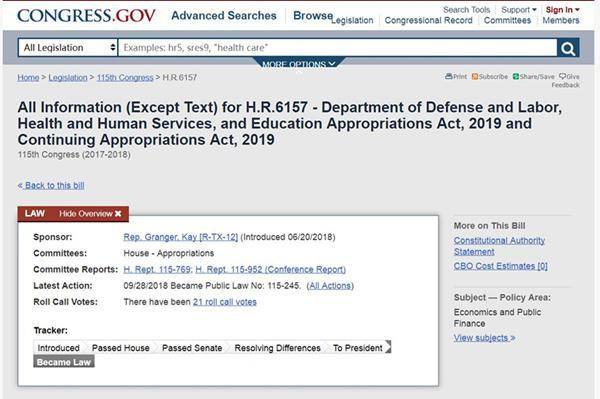Open H. Rept. 115-952 Conference Report
The height and width of the screenshot is (399, 600).
pos(271,270)
